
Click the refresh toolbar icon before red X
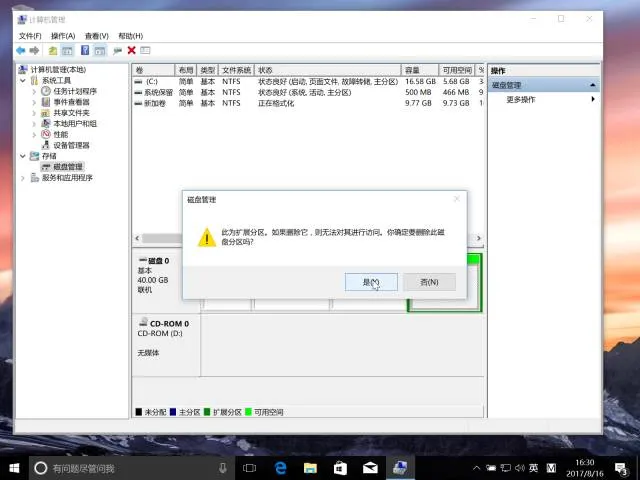118,51
